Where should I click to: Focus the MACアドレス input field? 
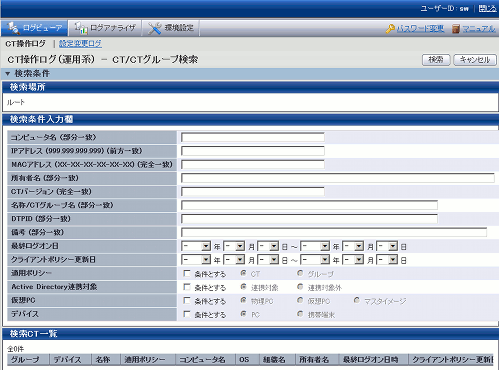click(253, 164)
